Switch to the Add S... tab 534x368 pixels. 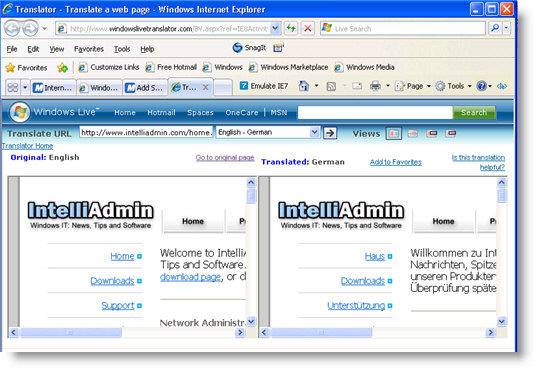[x=145, y=88]
